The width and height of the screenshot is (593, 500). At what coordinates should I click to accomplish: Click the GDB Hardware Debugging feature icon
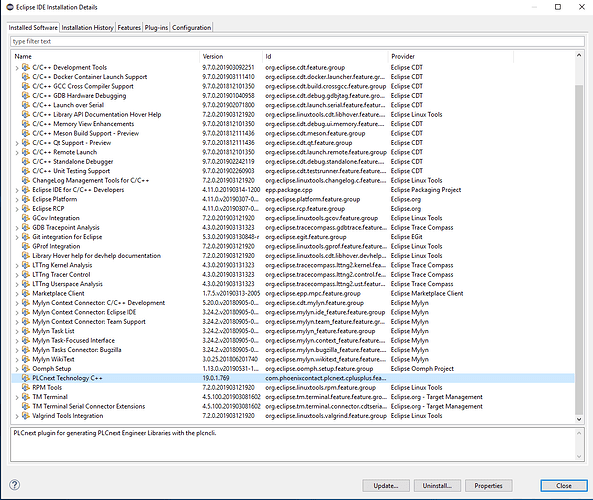(x=26, y=96)
